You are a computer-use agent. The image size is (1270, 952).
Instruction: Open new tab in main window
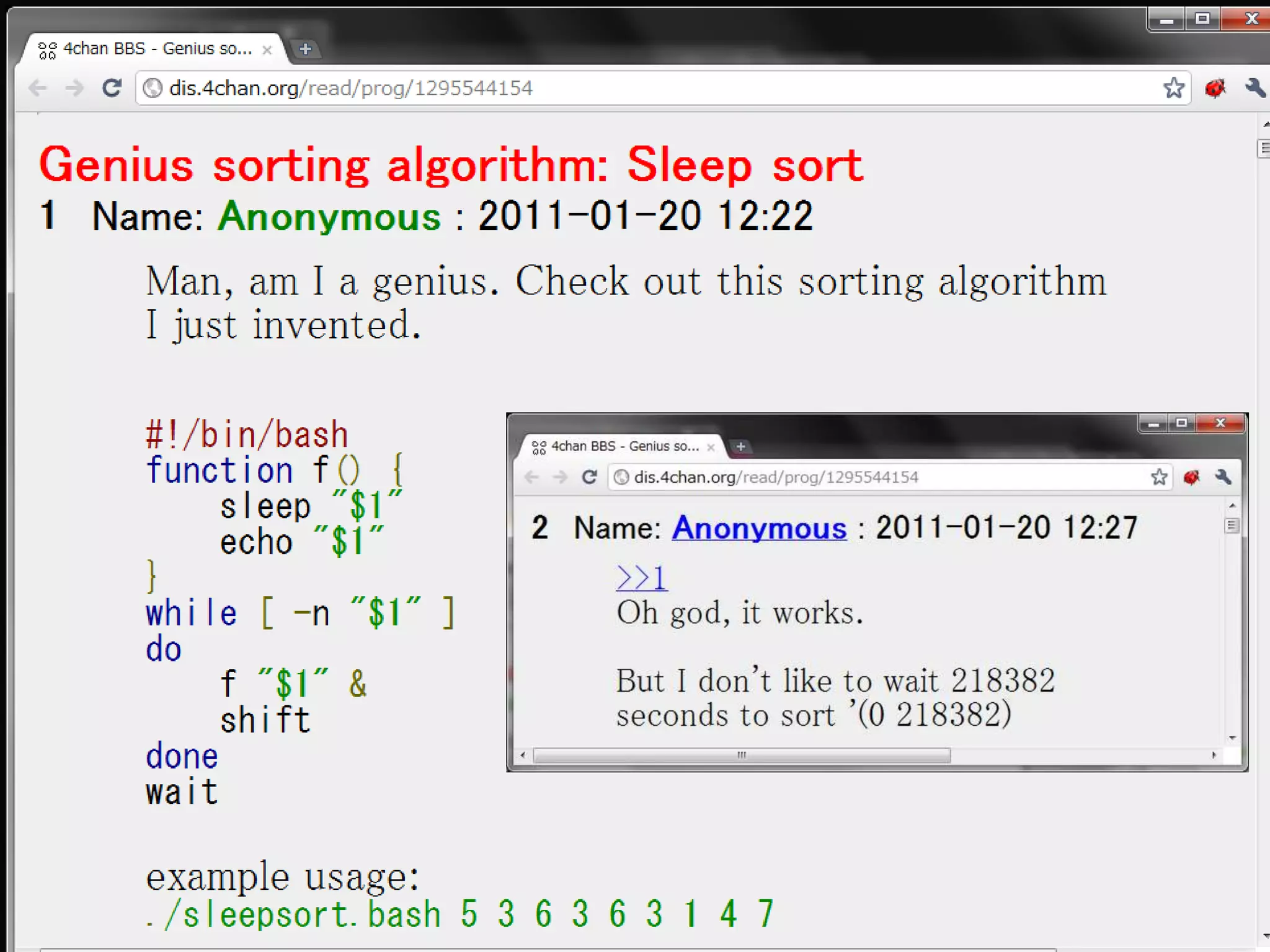pos(305,49)
